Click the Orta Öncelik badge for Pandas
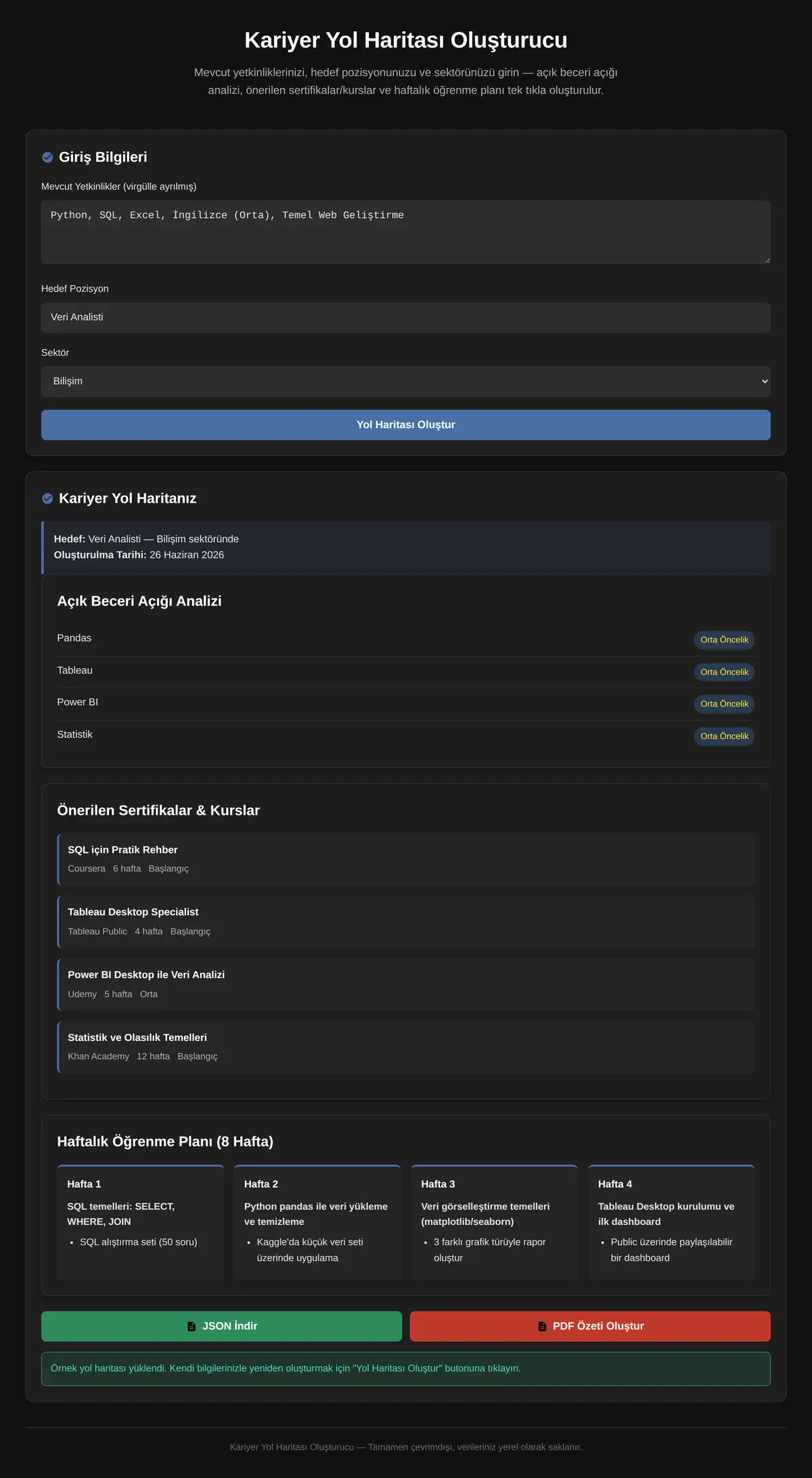The height and width of the screenshot is (1478, 812). pos(724,640)
